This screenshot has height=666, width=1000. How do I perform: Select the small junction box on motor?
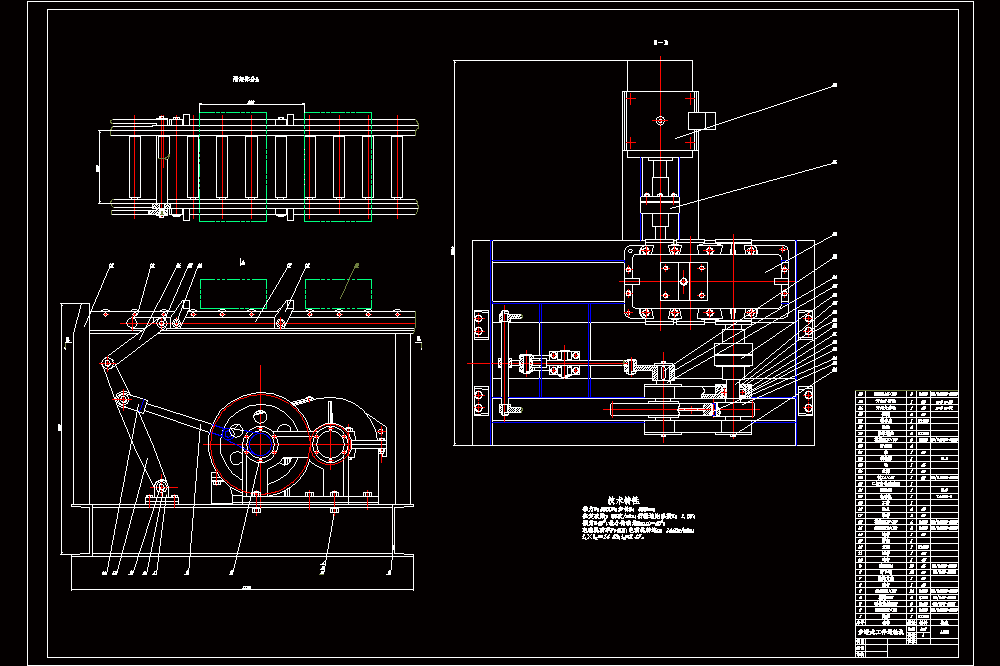coord(702,121)
